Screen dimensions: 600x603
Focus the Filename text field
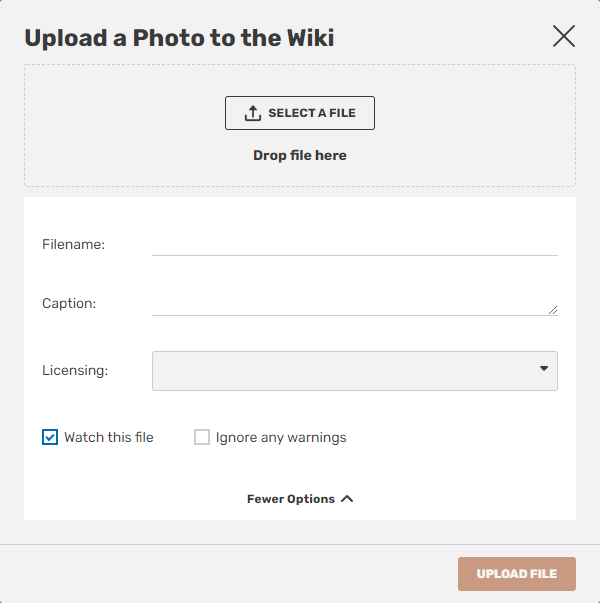coord(354,243)
